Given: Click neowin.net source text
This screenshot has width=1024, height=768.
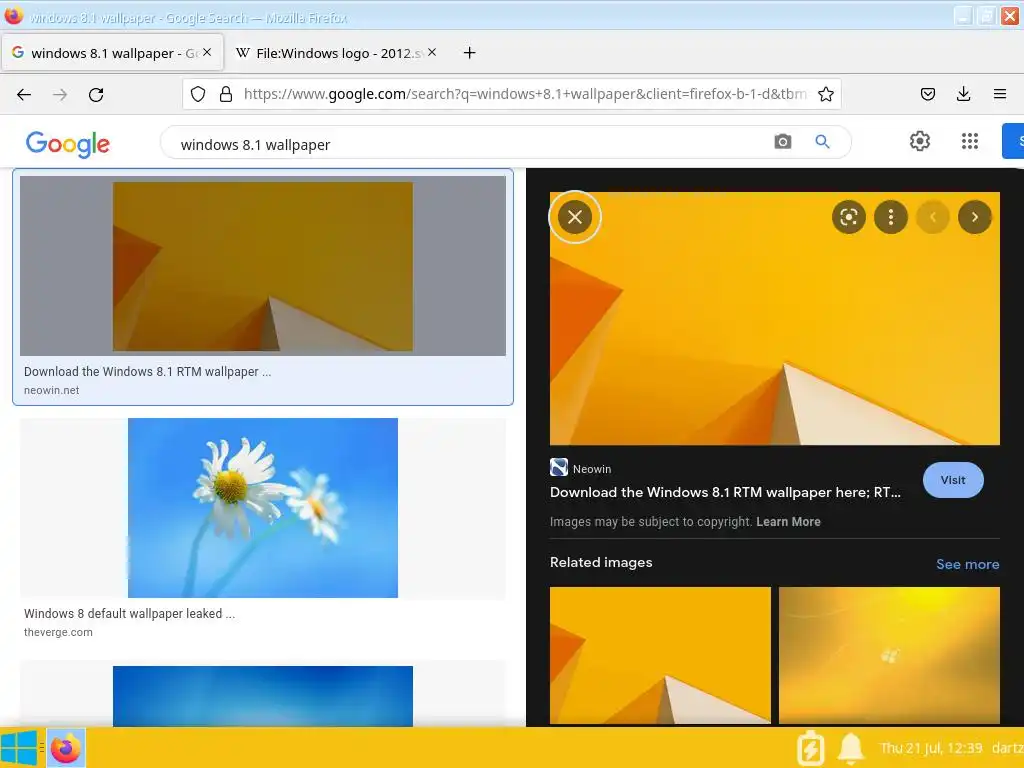Looking at the screenshot, I should pyautogui.click(x=52, y=391).
